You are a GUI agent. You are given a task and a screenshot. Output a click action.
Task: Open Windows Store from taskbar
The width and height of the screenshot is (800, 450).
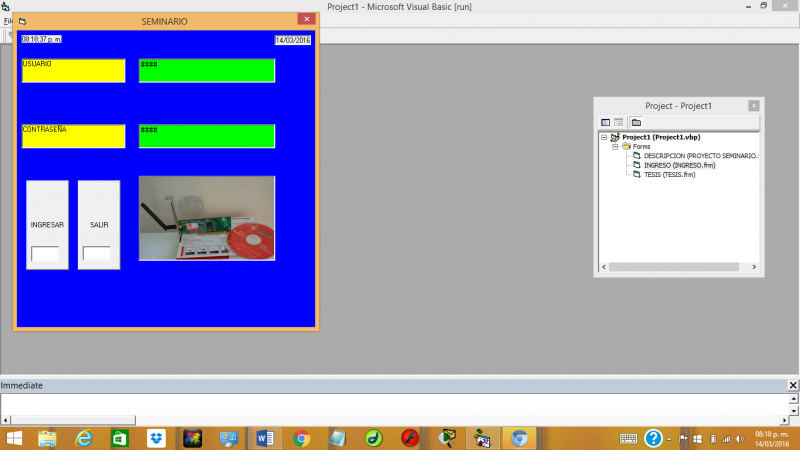(x=120, y=438)
